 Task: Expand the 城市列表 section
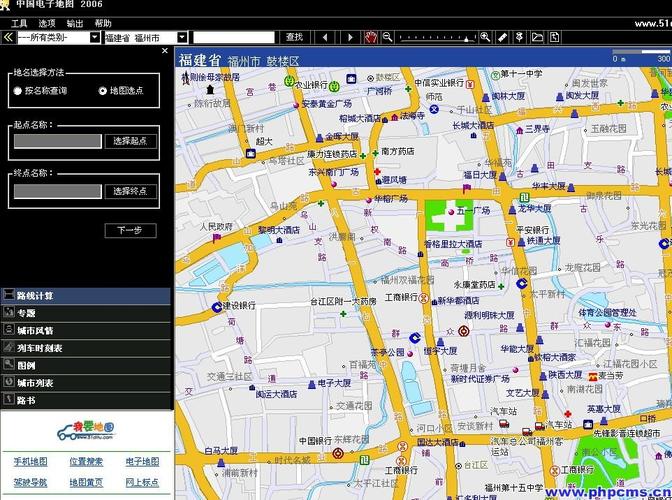pyautogui.click(x=35, y=383)
